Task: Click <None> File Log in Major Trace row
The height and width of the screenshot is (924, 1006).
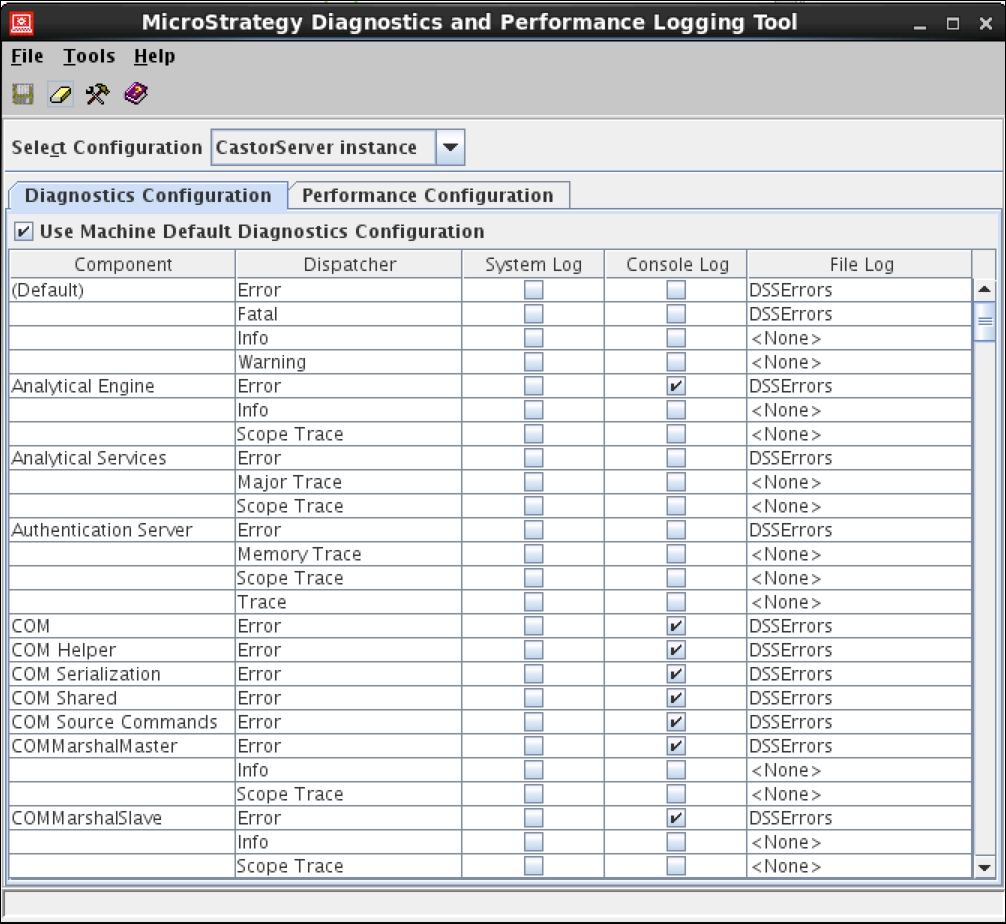Action: pyautogui.click(x=860, y=482)
